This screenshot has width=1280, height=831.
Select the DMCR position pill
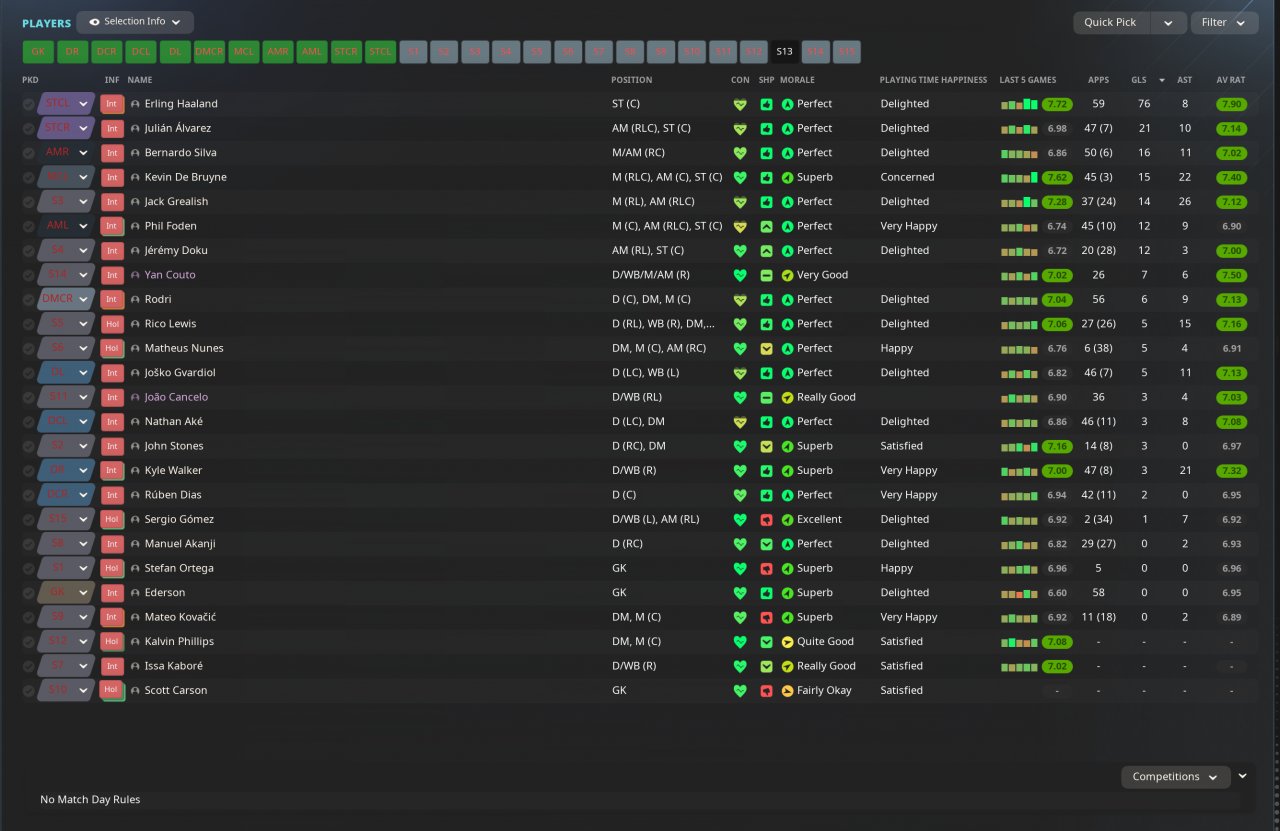click(209, 52)
